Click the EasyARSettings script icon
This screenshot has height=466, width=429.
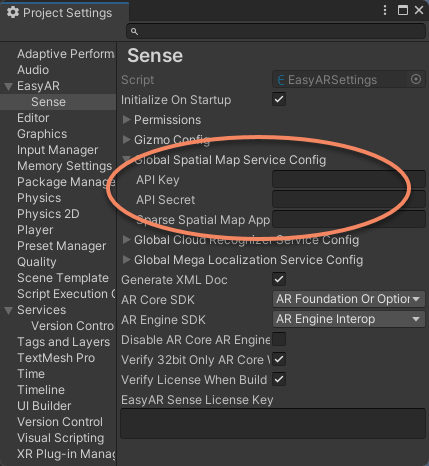pyautogui.click(x=281, y=80)
